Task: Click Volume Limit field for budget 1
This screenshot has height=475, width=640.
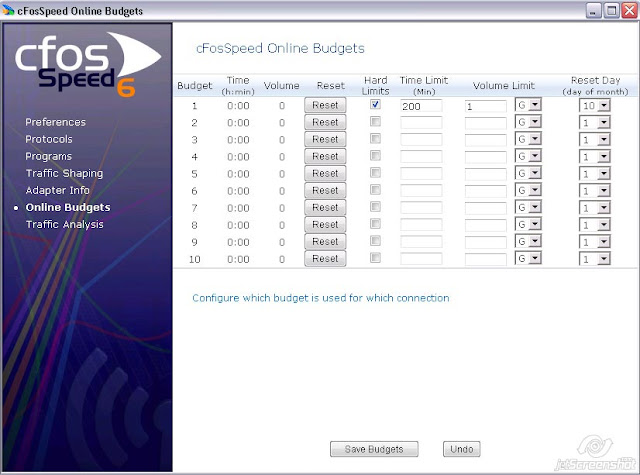Action: 486,107
